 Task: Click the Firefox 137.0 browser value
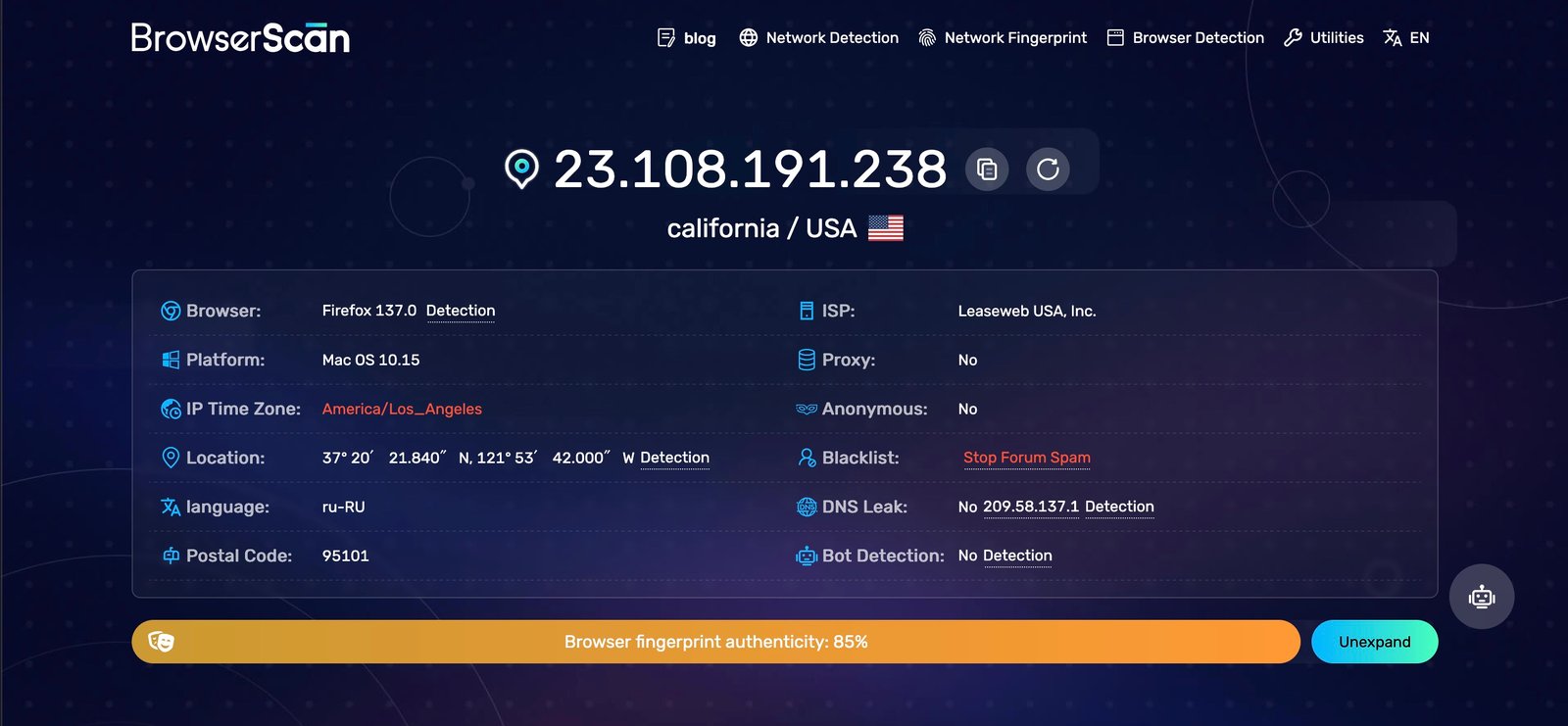pyautogui.click(x=369, y=311)
